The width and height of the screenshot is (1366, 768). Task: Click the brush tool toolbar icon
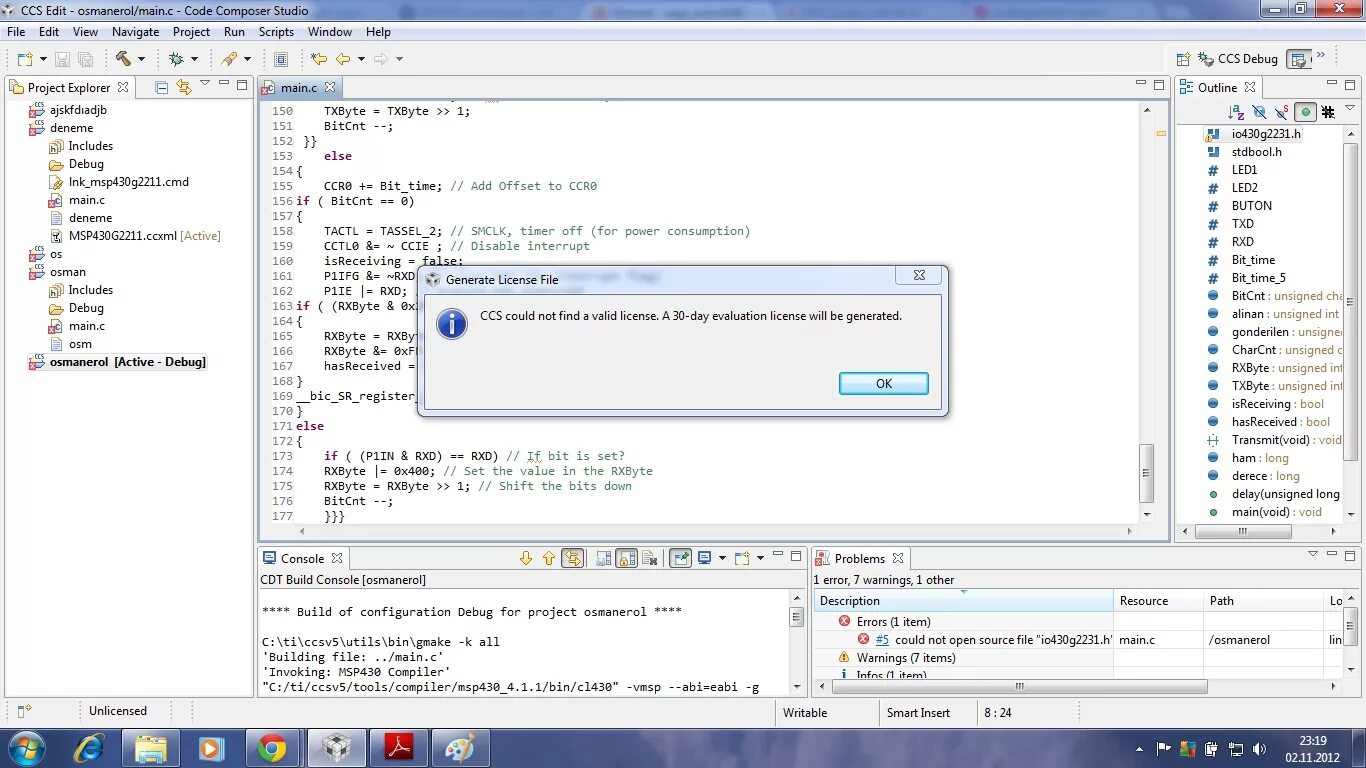tap(229, 59)
